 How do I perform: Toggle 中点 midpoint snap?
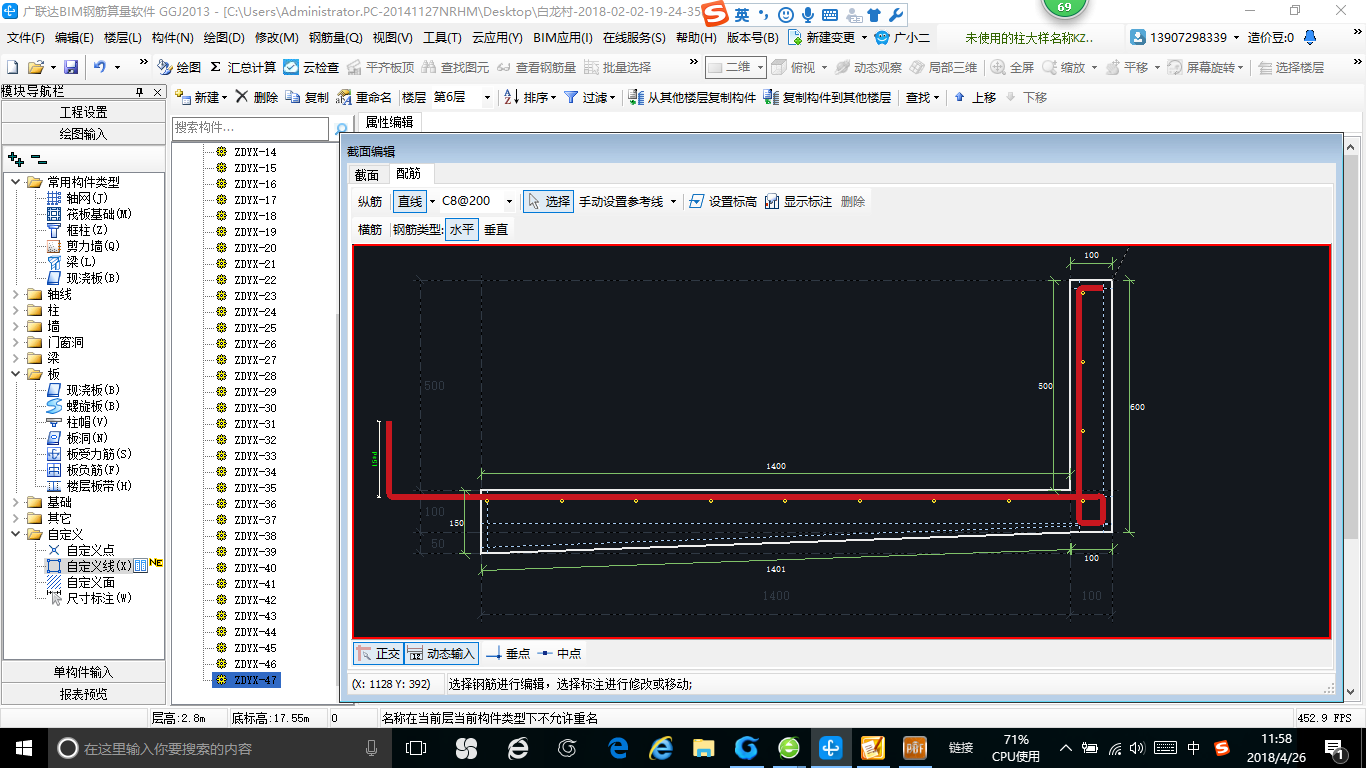click(x=560, y=653)
